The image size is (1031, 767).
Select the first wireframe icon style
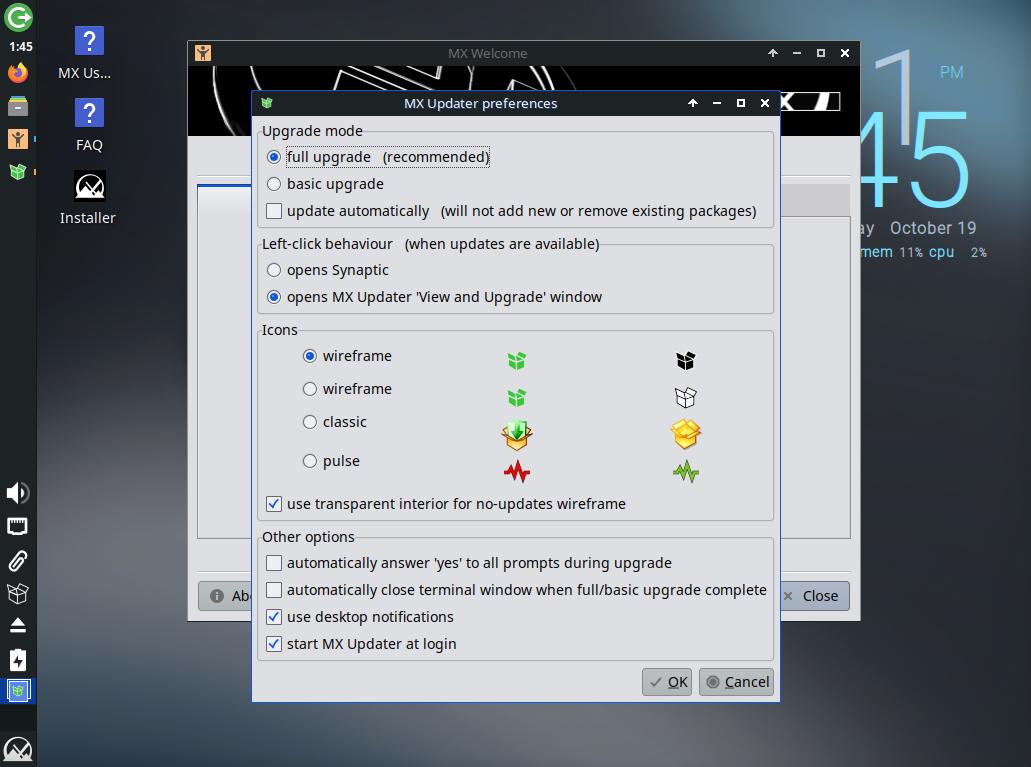pyautogui.click(x=310, y=356)
